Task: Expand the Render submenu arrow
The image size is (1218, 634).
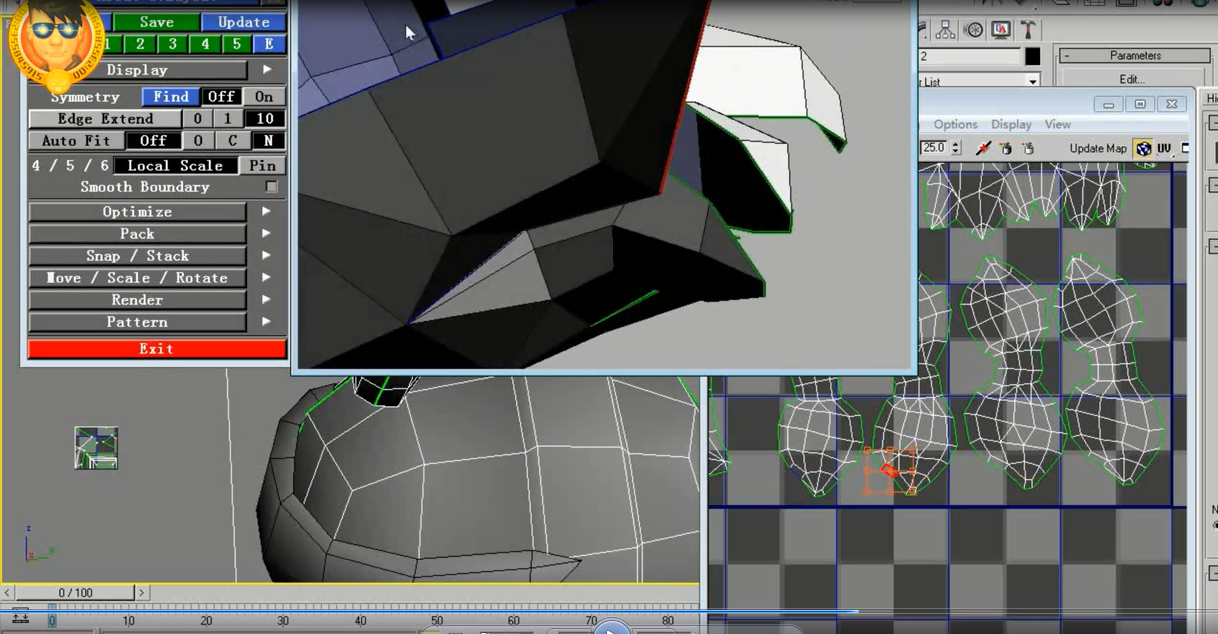Action: coord(267,300)
